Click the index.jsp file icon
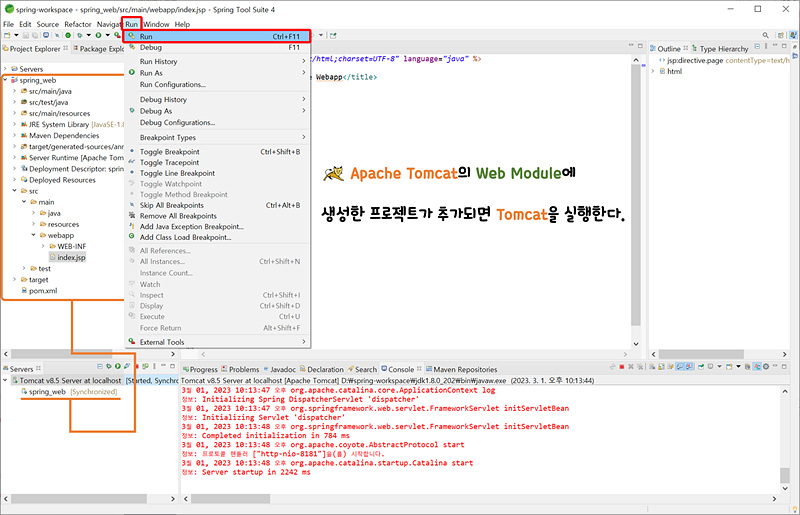Image resolution: width=800 pixels, height=515 pixels. (x=53, y=257)
